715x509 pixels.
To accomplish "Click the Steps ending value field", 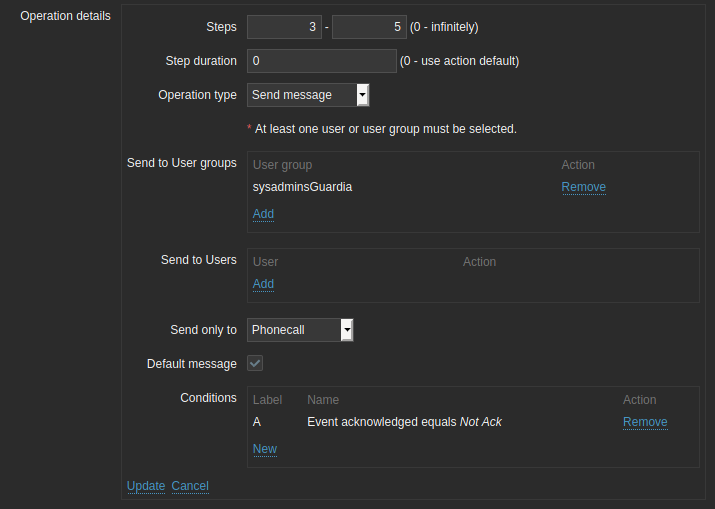I will click(368, 27).
